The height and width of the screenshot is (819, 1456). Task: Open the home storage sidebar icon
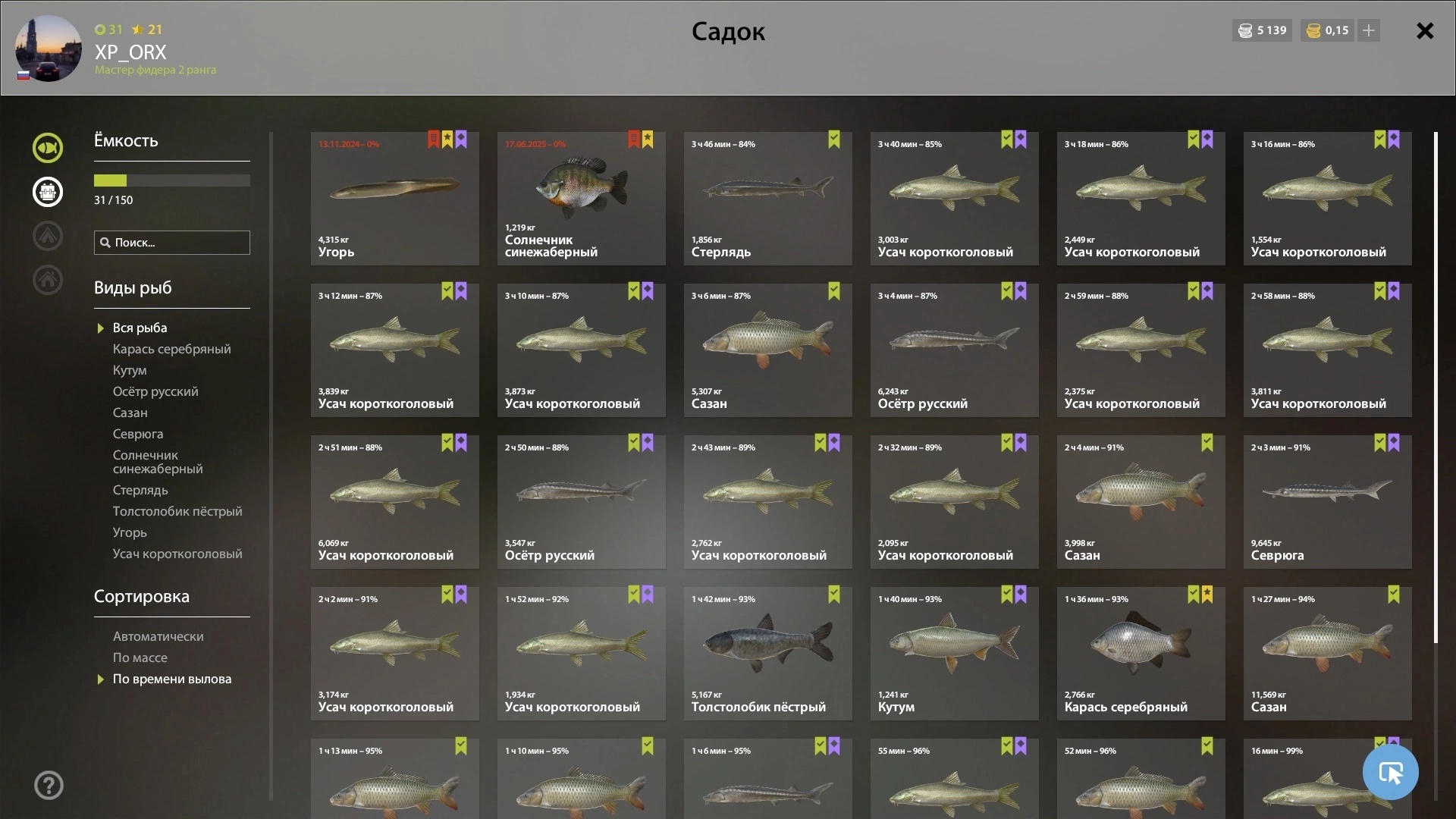[x=48, y=280]
